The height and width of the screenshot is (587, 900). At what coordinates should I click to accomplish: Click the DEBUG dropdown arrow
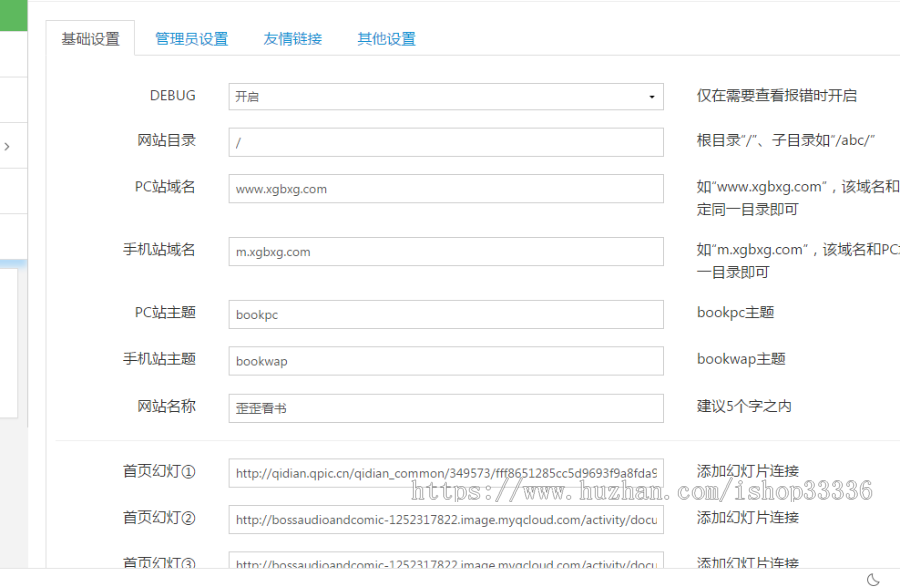tap(652, 96)
